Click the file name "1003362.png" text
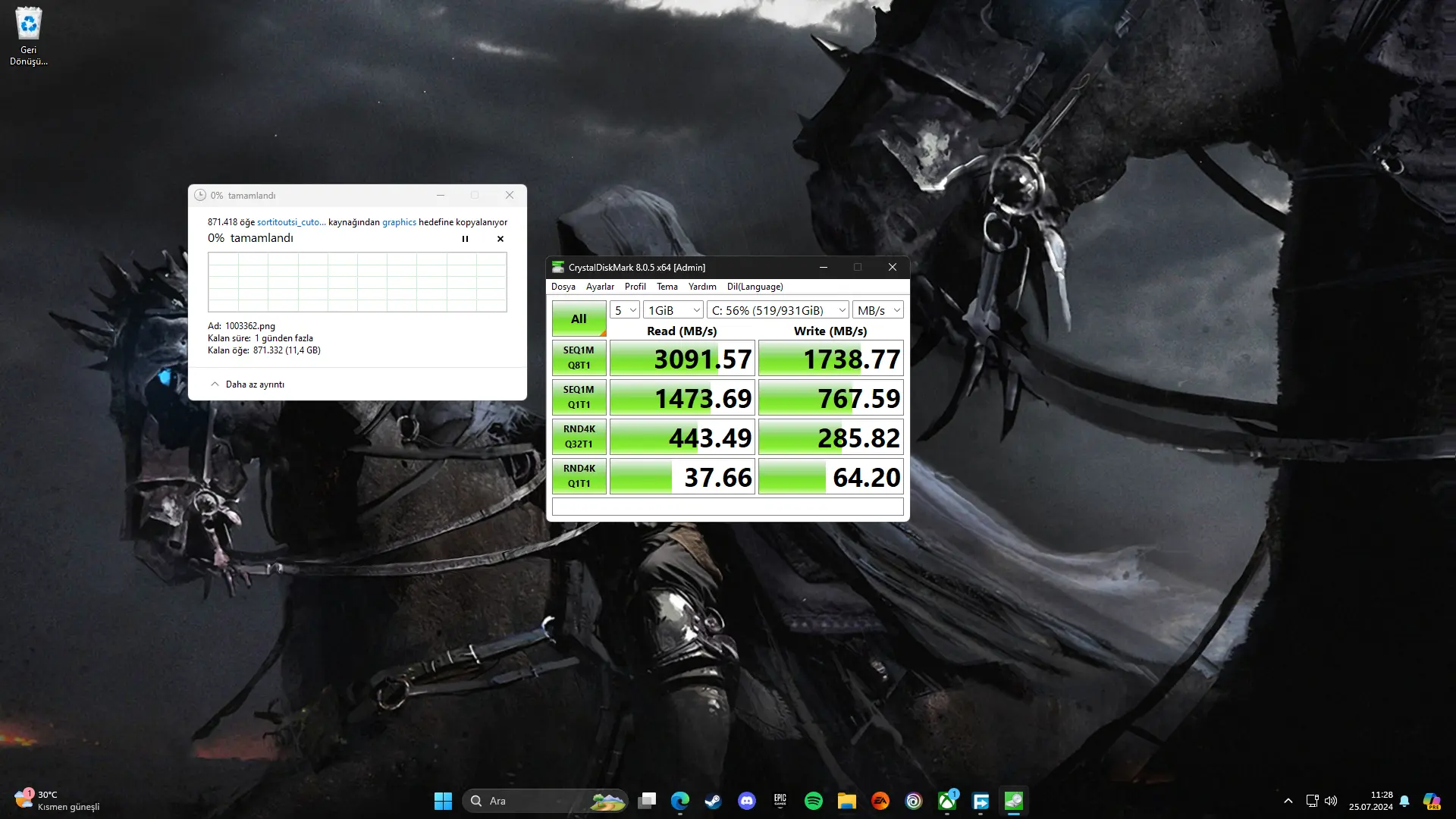 point(250,326)
